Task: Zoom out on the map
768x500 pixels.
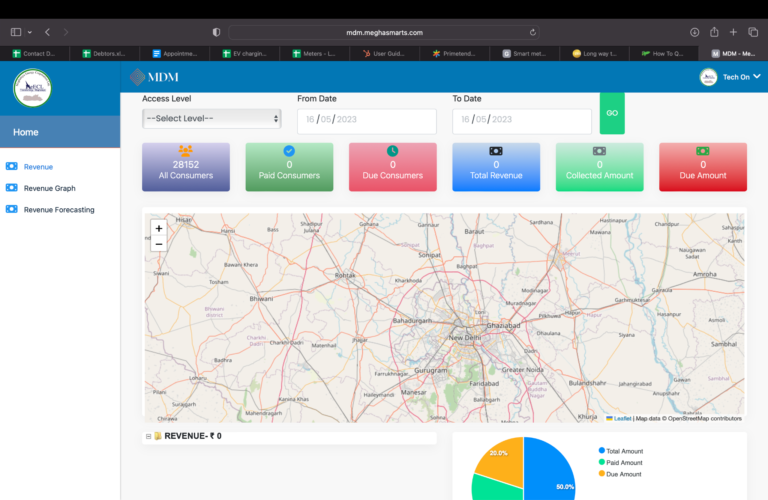Action: (x=159, y=244)
